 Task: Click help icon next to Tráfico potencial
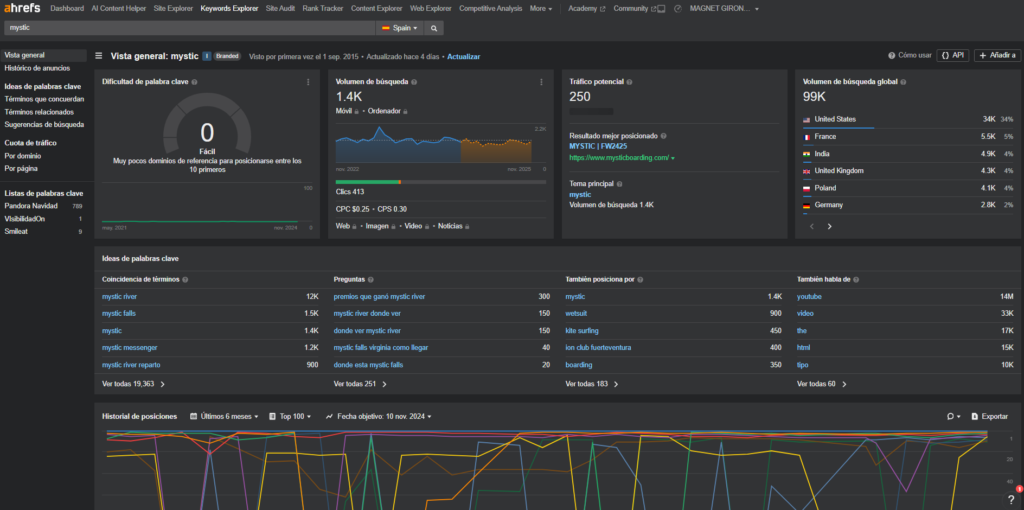click(x=629, y=82)
